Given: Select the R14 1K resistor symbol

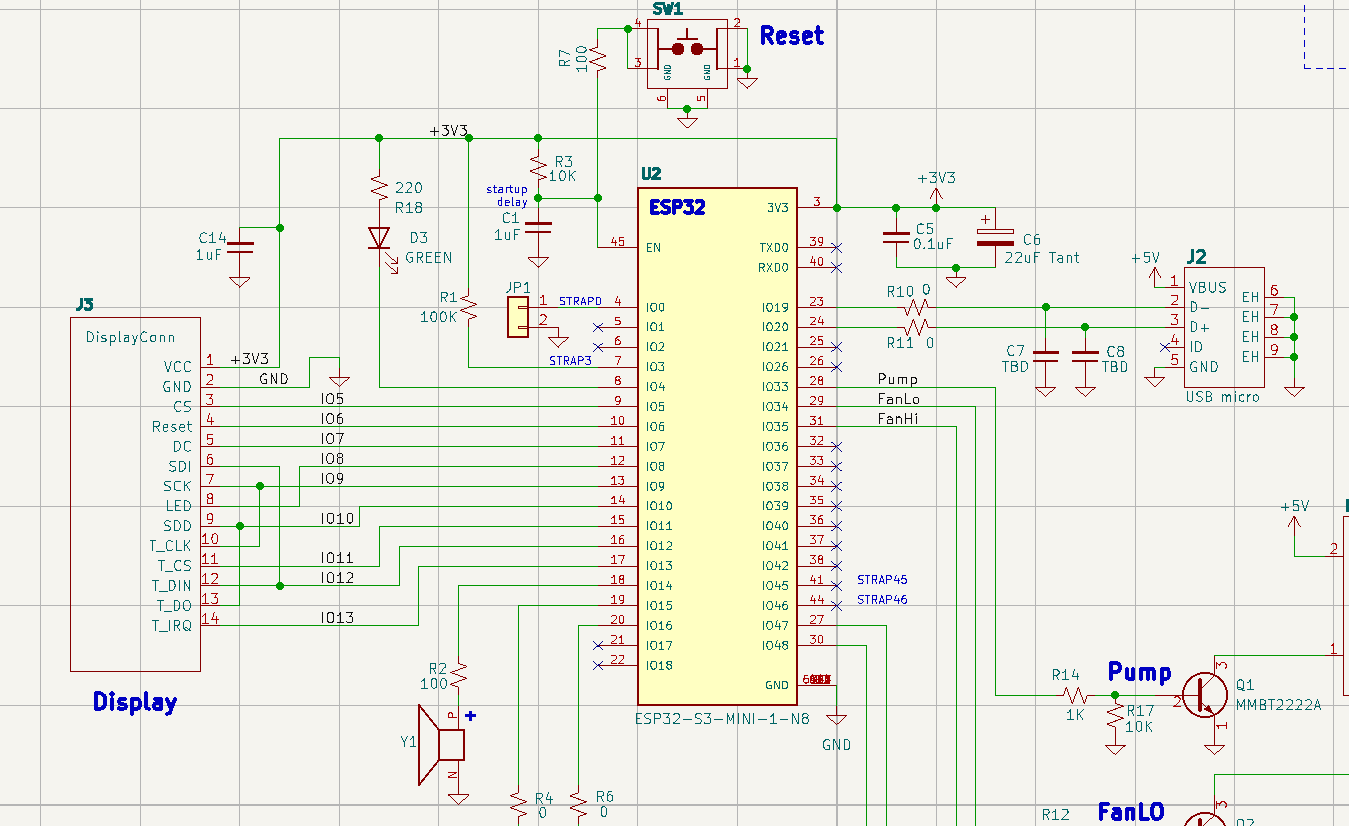Looking at the screenshot, I should tap(1075, 694).
